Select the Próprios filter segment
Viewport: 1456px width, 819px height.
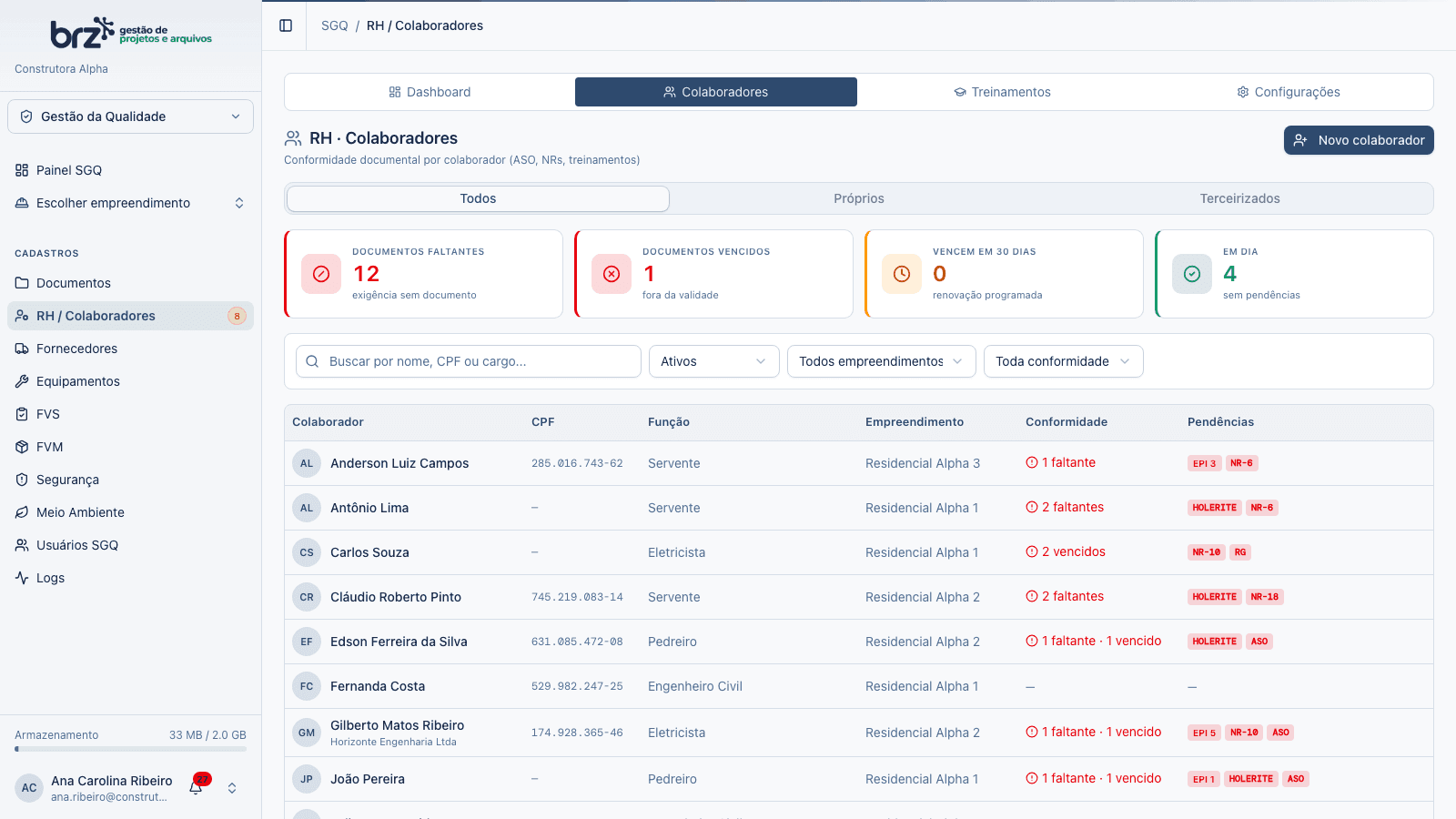point(859,198)
